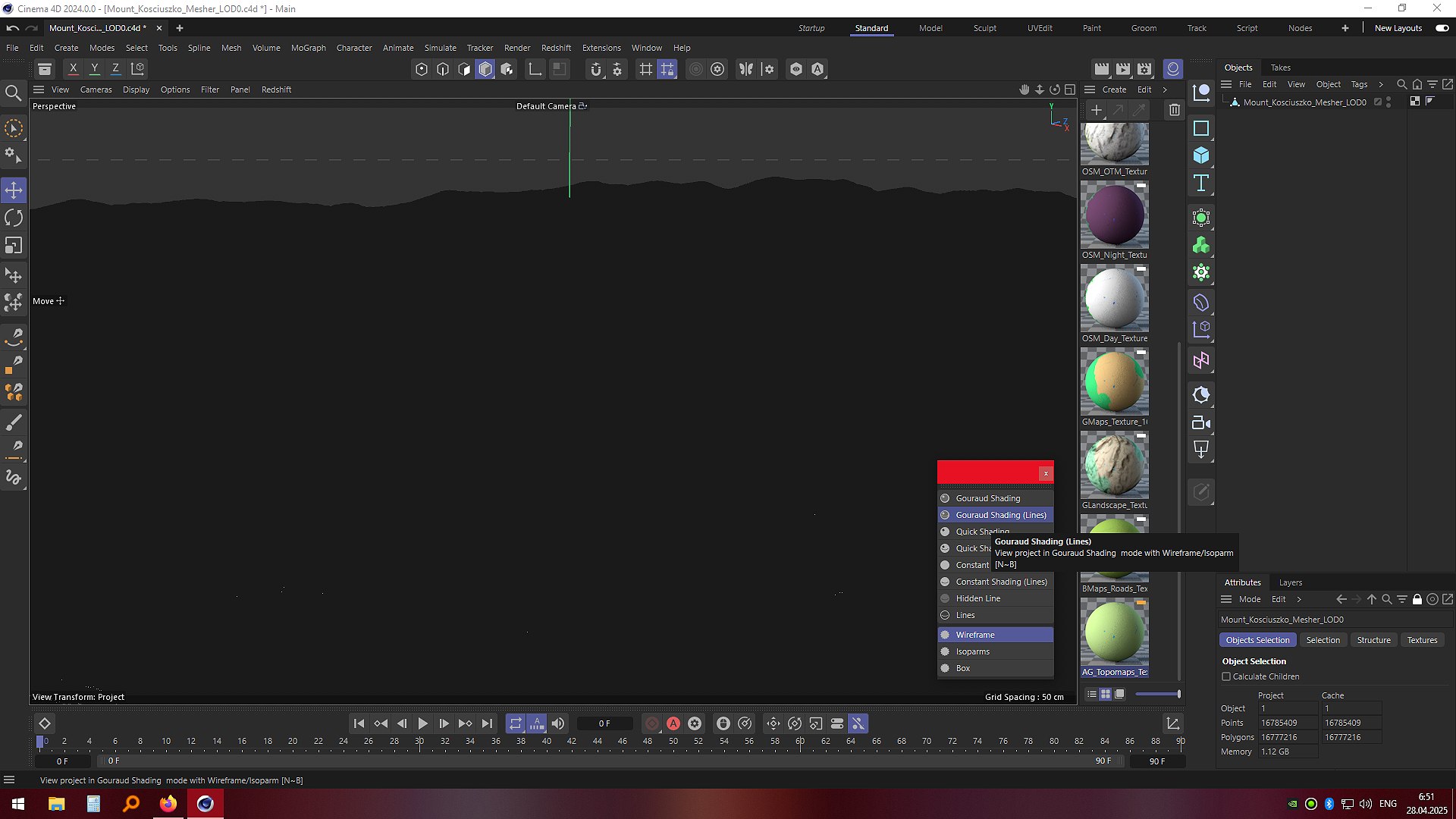This screenshot has height=819, width=1456.
Task: Add a Text spline object
Action: coord(1201,183)
